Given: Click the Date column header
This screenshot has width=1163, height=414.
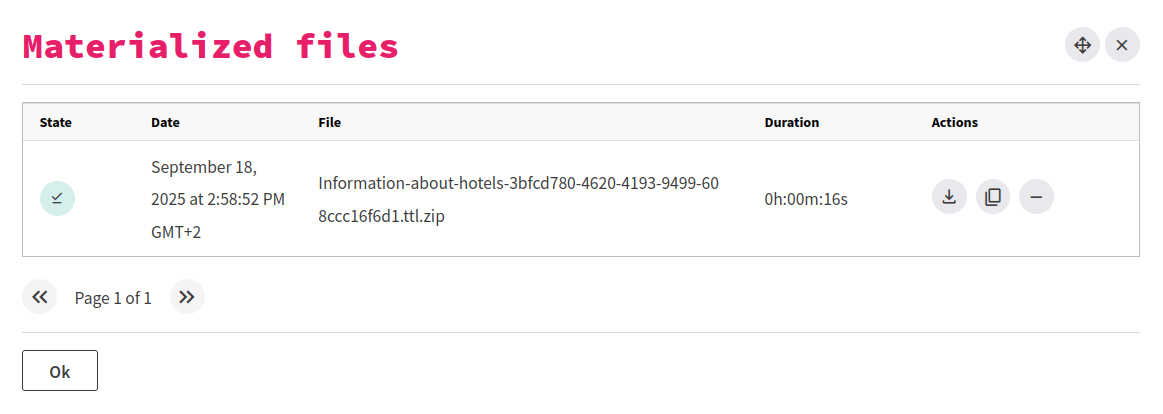Looking at the screenshot, I should [165, 123].
